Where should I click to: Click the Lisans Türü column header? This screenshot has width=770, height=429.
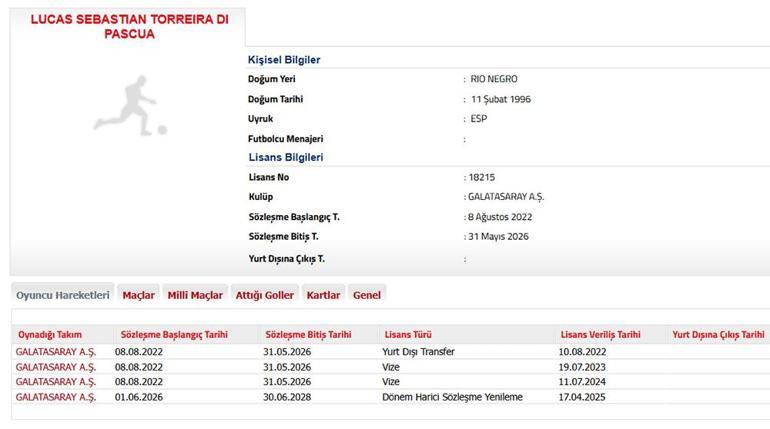[x=408, y=335]
